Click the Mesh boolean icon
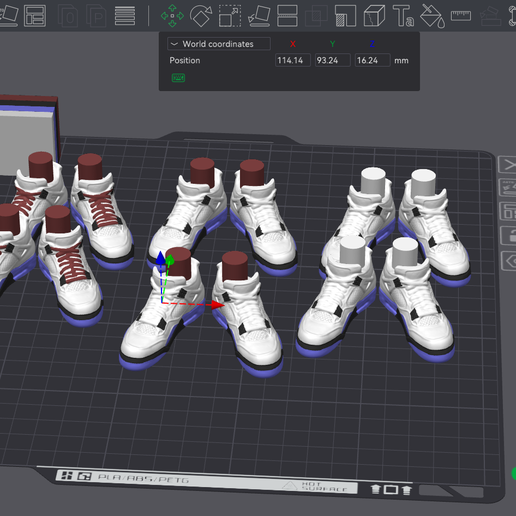Screen dimensions: 516x516 (315, 16)
